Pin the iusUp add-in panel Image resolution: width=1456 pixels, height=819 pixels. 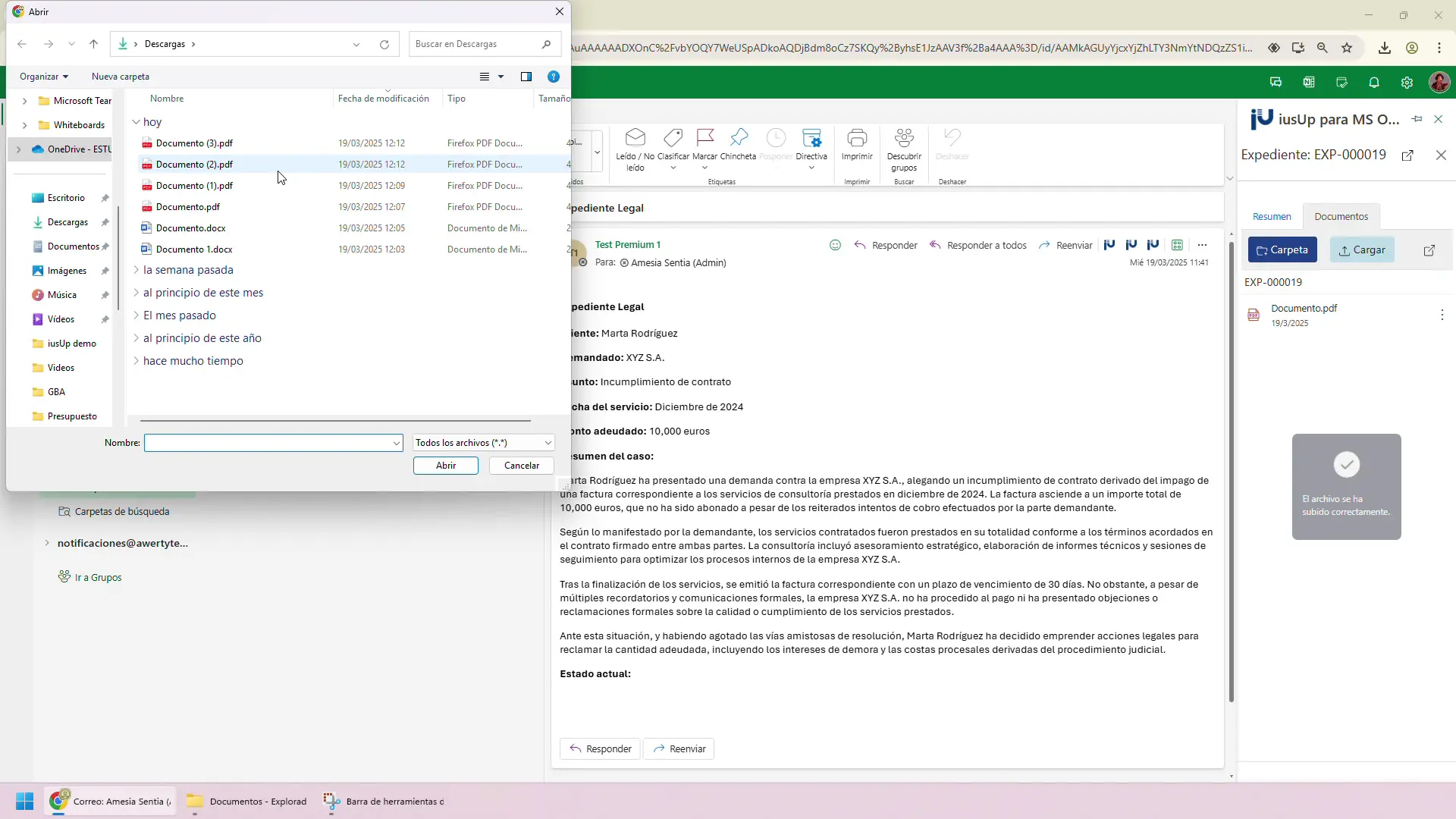click(x=1417, y=119)
